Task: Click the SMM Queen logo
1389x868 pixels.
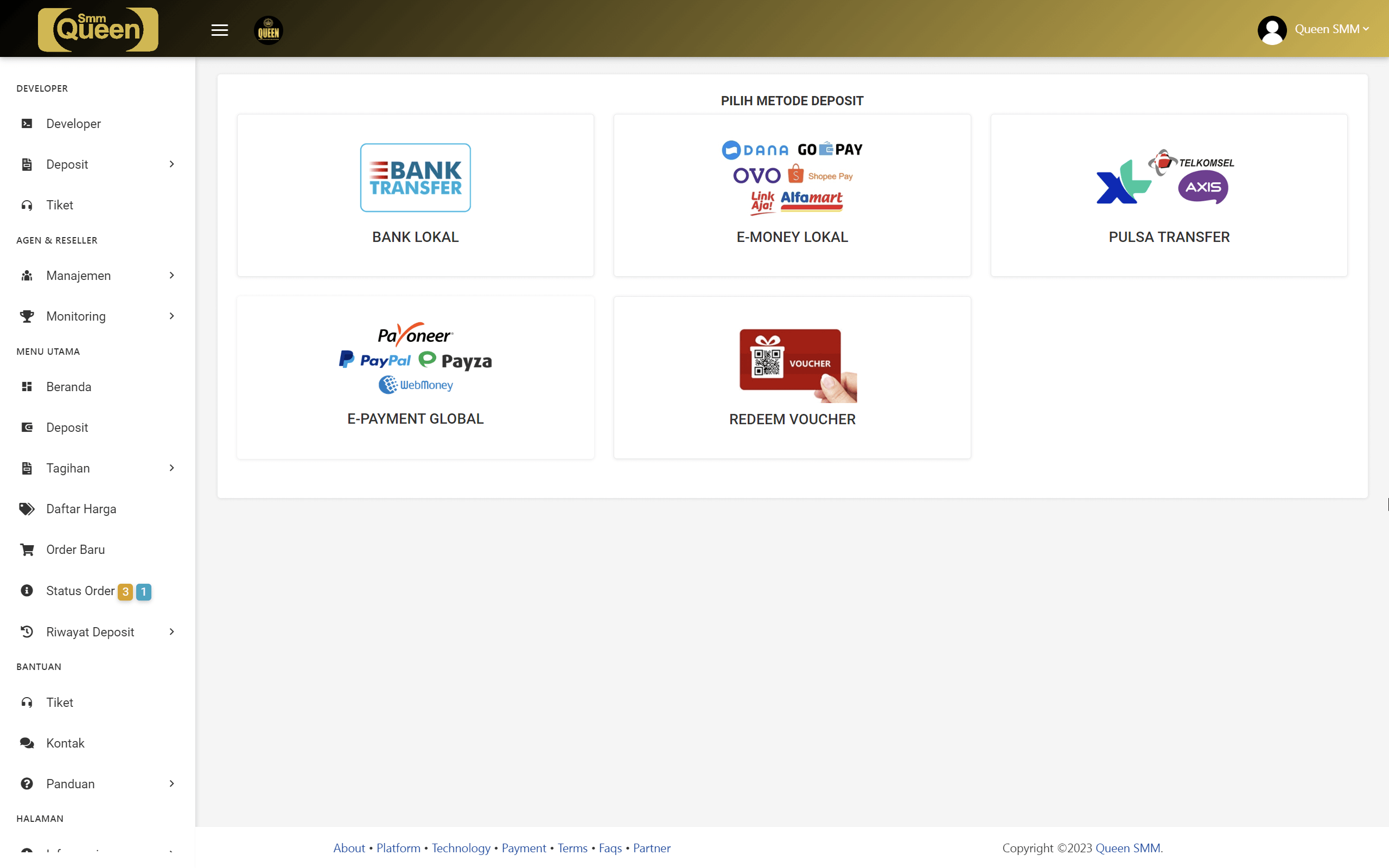Action: click(x=98, y=30)
